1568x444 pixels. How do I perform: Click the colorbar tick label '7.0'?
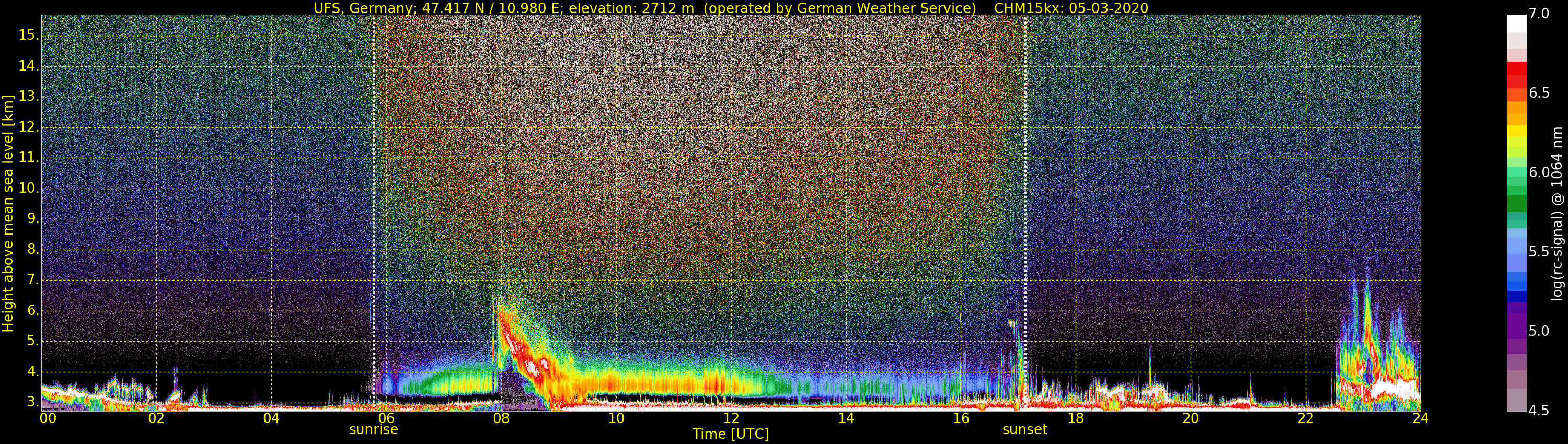tap(1539, 14)
